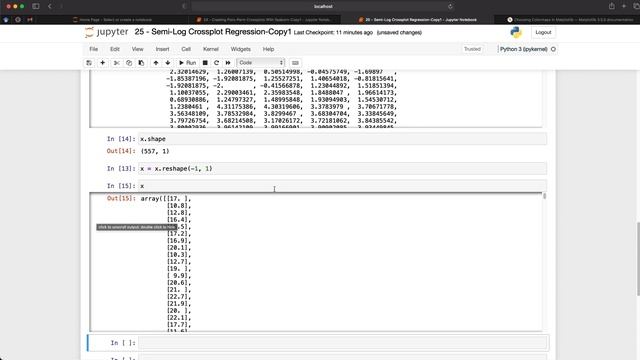Image resolution: width=640 pixels, height=360 pixels.
Task: Open the cell type Code dropdown
Action: [260, 63]
